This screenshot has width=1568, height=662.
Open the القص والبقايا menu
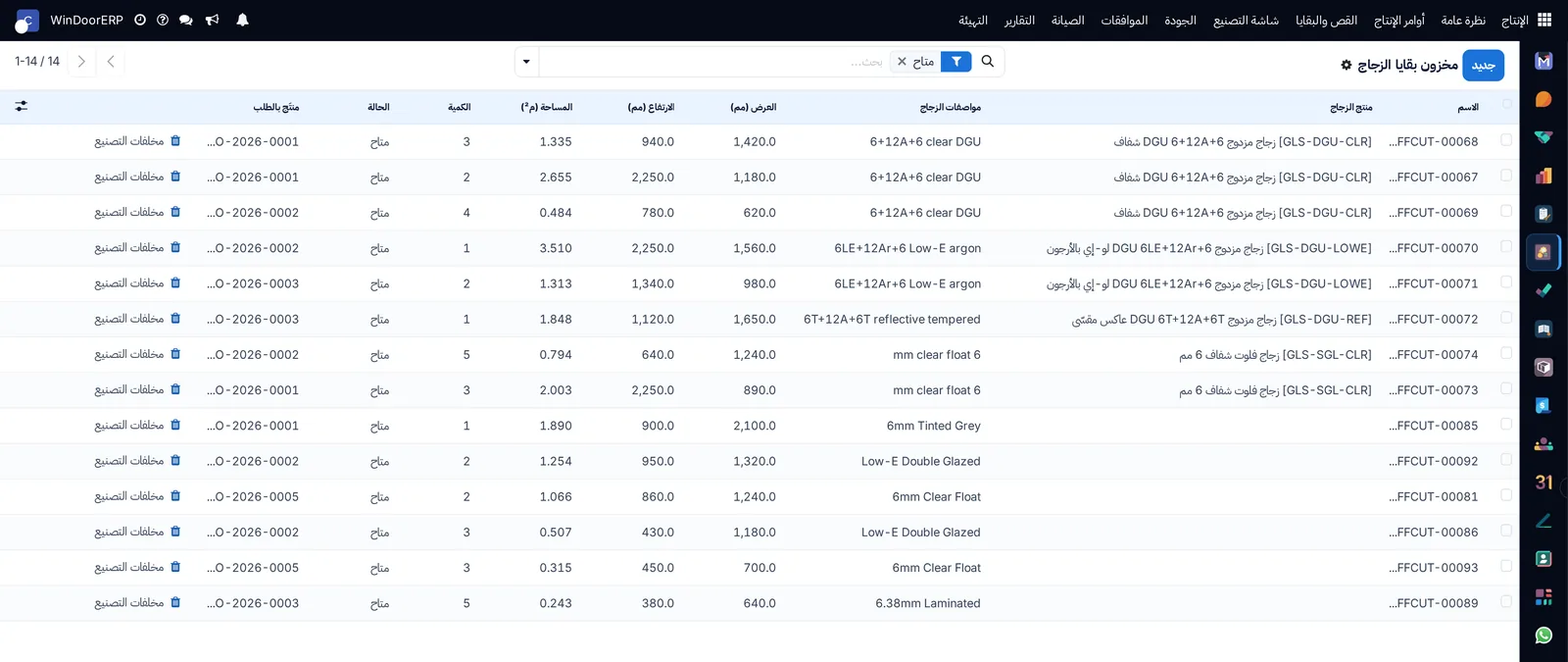1327,21
